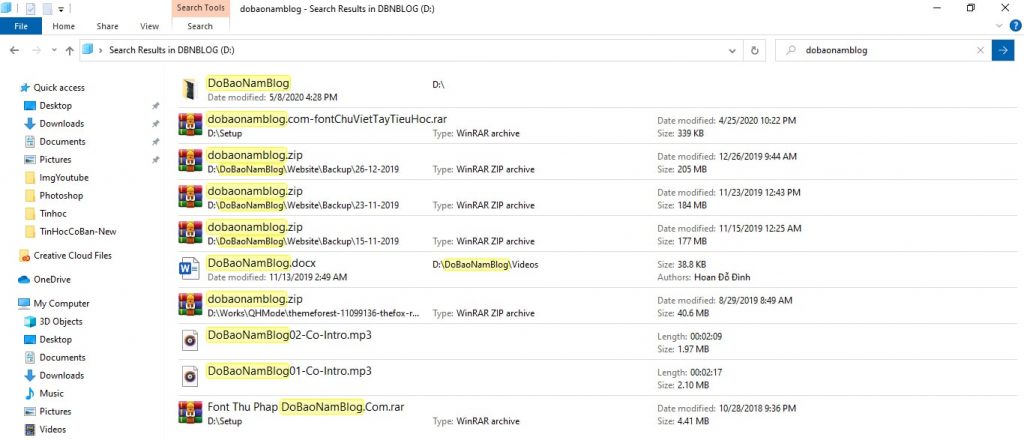The image size is (1024, 440).
Task: Open Quick Access Toolbar customize dropdown
Action: pos(60,8)
